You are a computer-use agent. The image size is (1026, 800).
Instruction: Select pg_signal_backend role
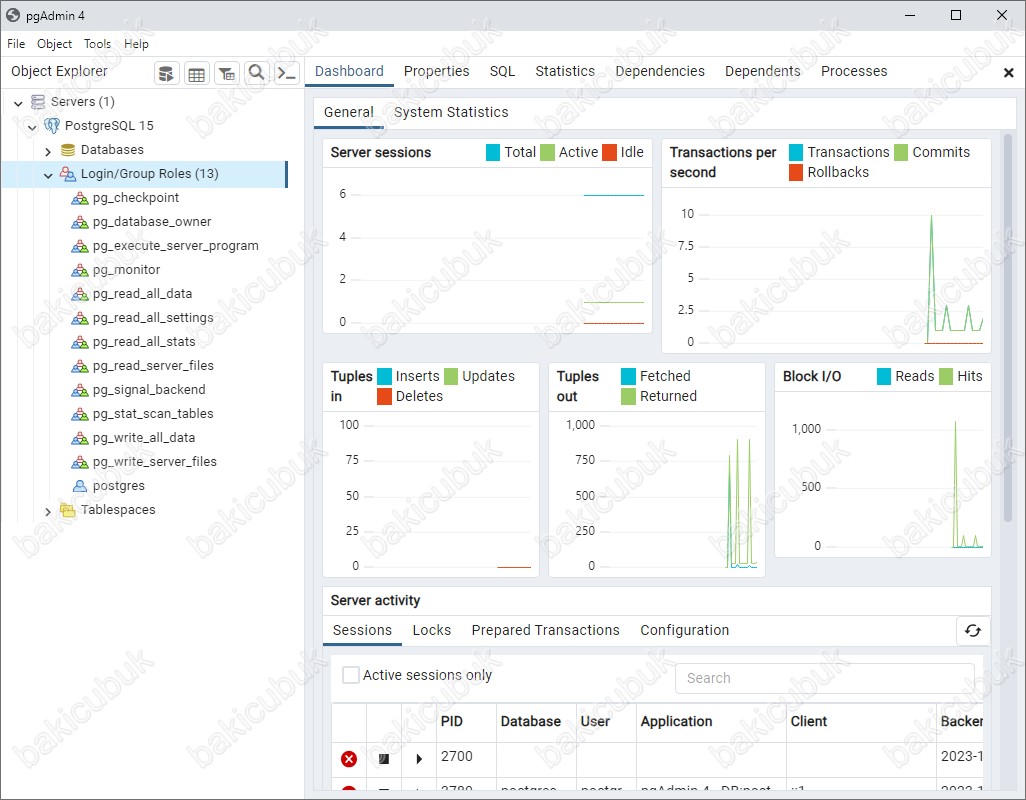point(149,390)
